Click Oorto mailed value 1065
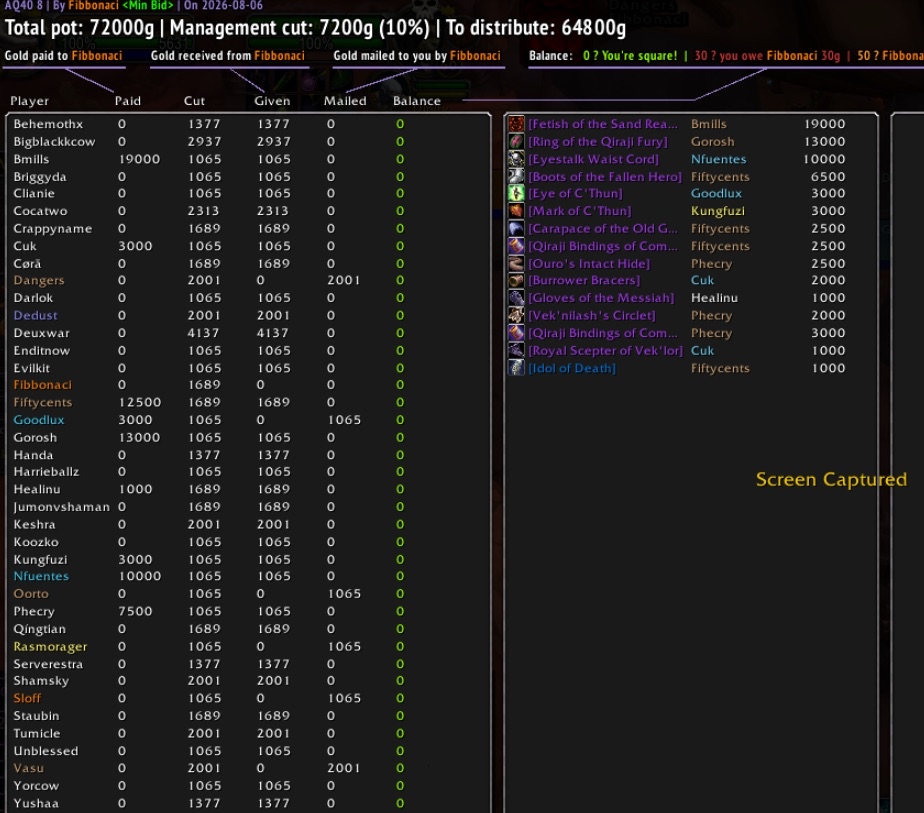This screenshot has width=924, height=813. 344,594
